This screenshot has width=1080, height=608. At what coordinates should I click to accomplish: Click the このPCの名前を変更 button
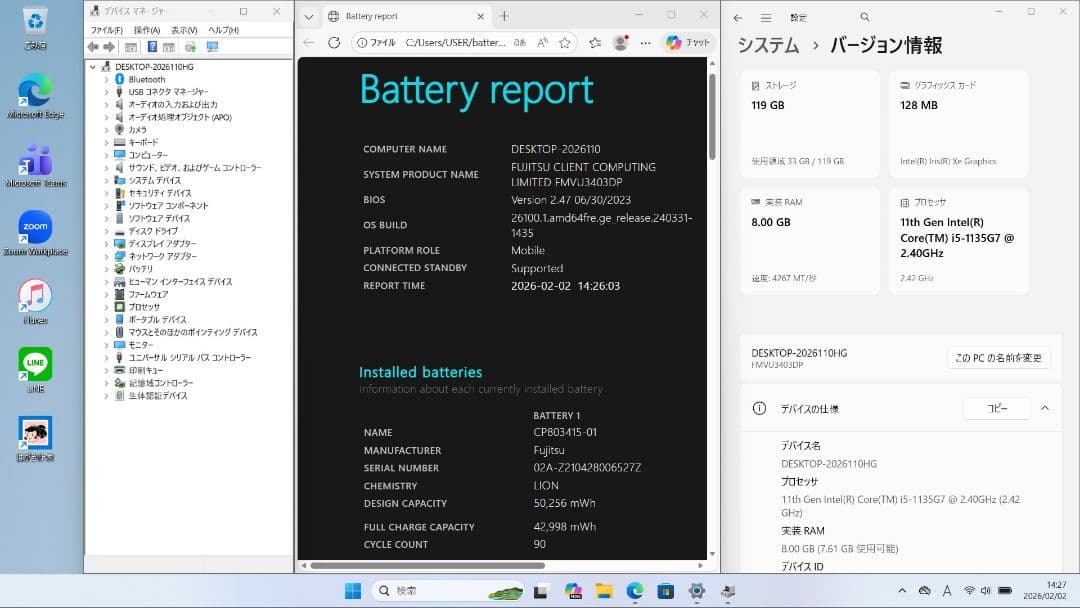click(998, 357)
